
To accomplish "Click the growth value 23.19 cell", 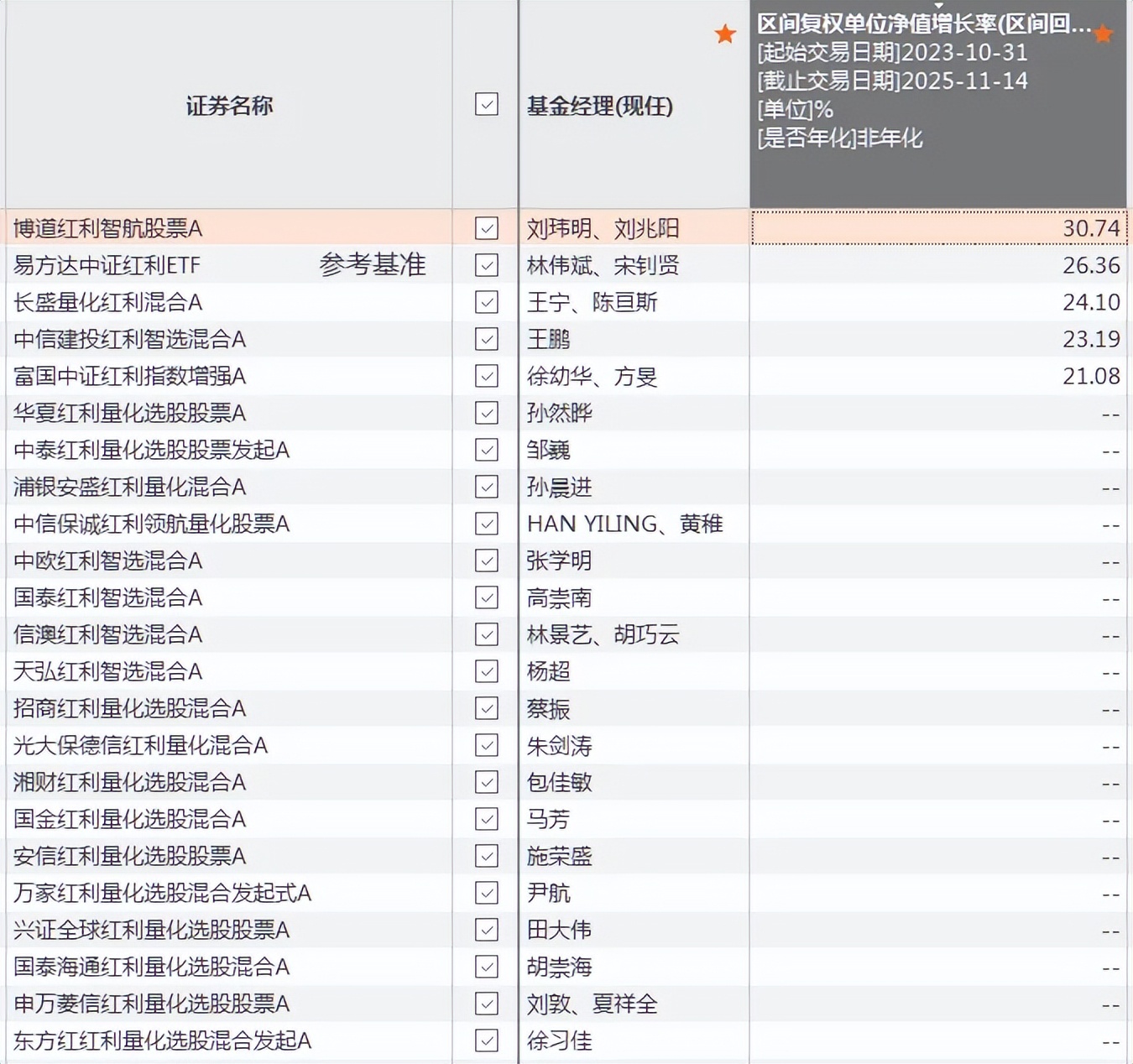I will pos(938,339).
